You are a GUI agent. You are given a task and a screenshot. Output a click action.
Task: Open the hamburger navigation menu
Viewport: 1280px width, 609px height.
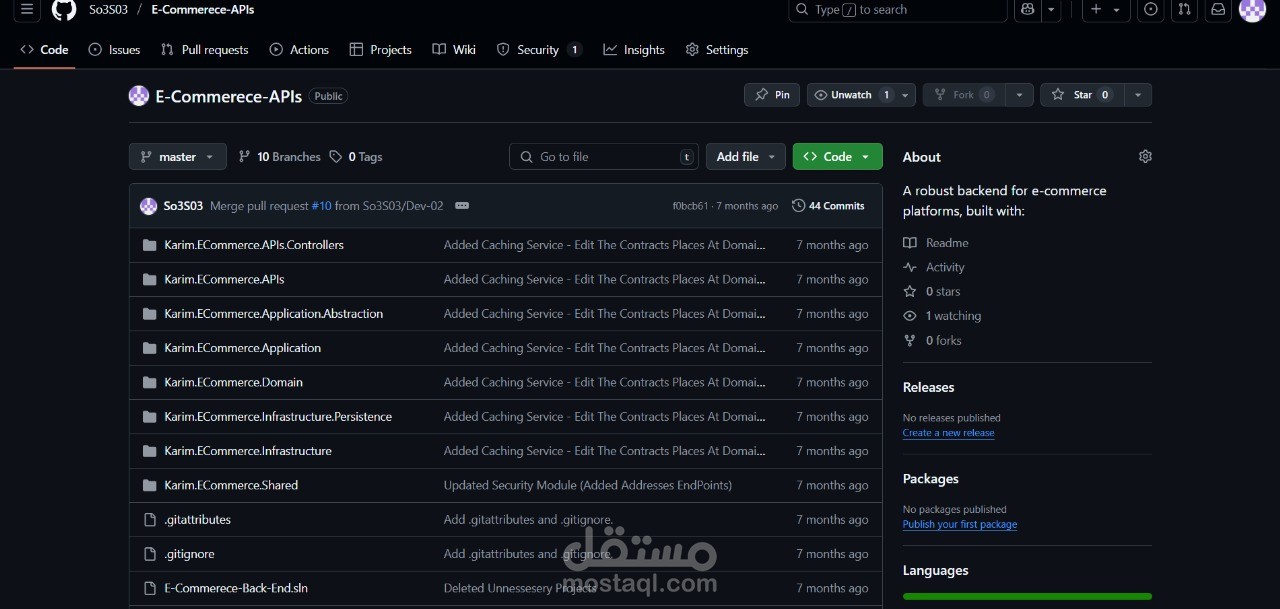click(x=27, y=9)
